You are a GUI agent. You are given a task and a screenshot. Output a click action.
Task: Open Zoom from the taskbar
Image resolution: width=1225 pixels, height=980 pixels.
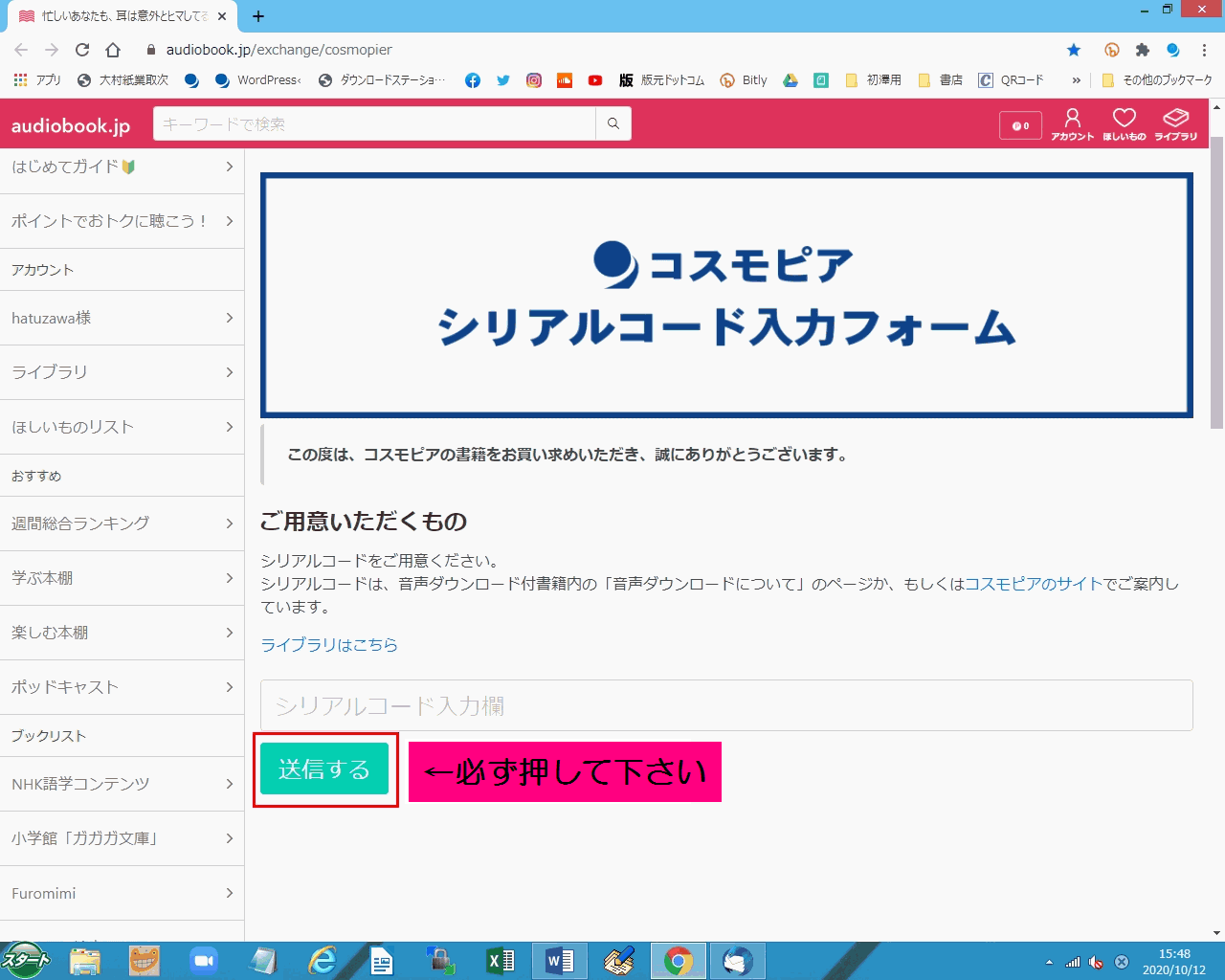coord(203,961)
